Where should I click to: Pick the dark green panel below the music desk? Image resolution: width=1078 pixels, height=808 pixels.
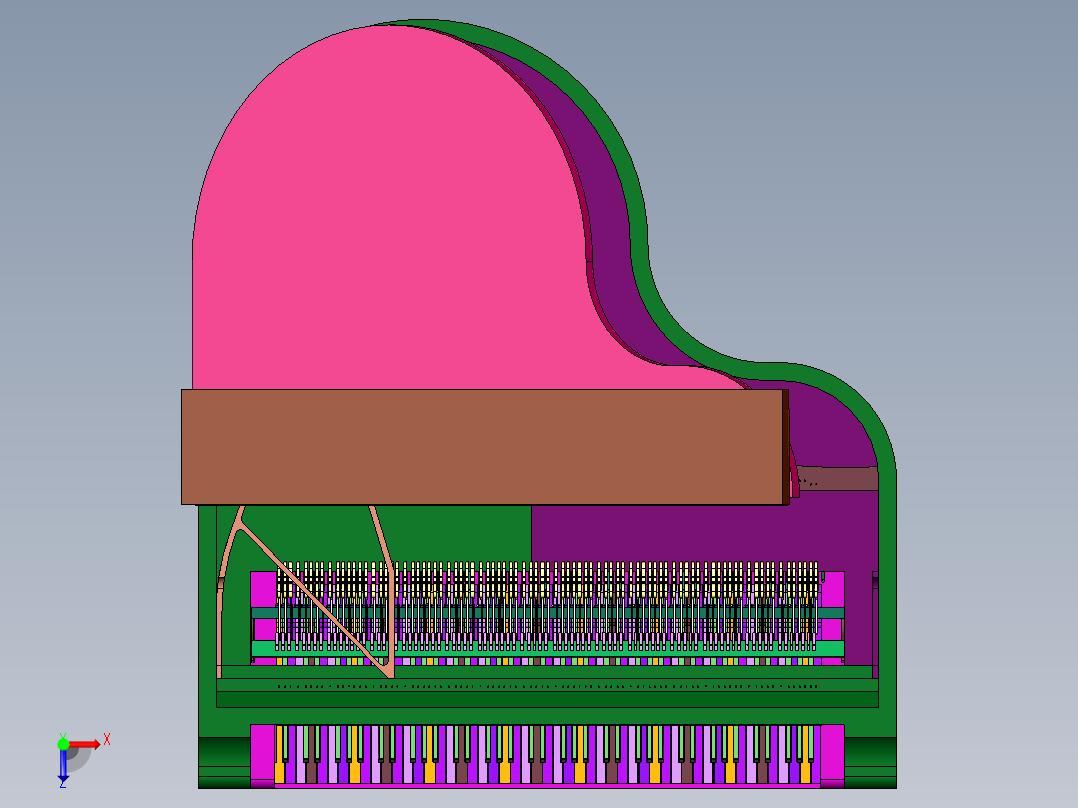click(x=454, y=533)
